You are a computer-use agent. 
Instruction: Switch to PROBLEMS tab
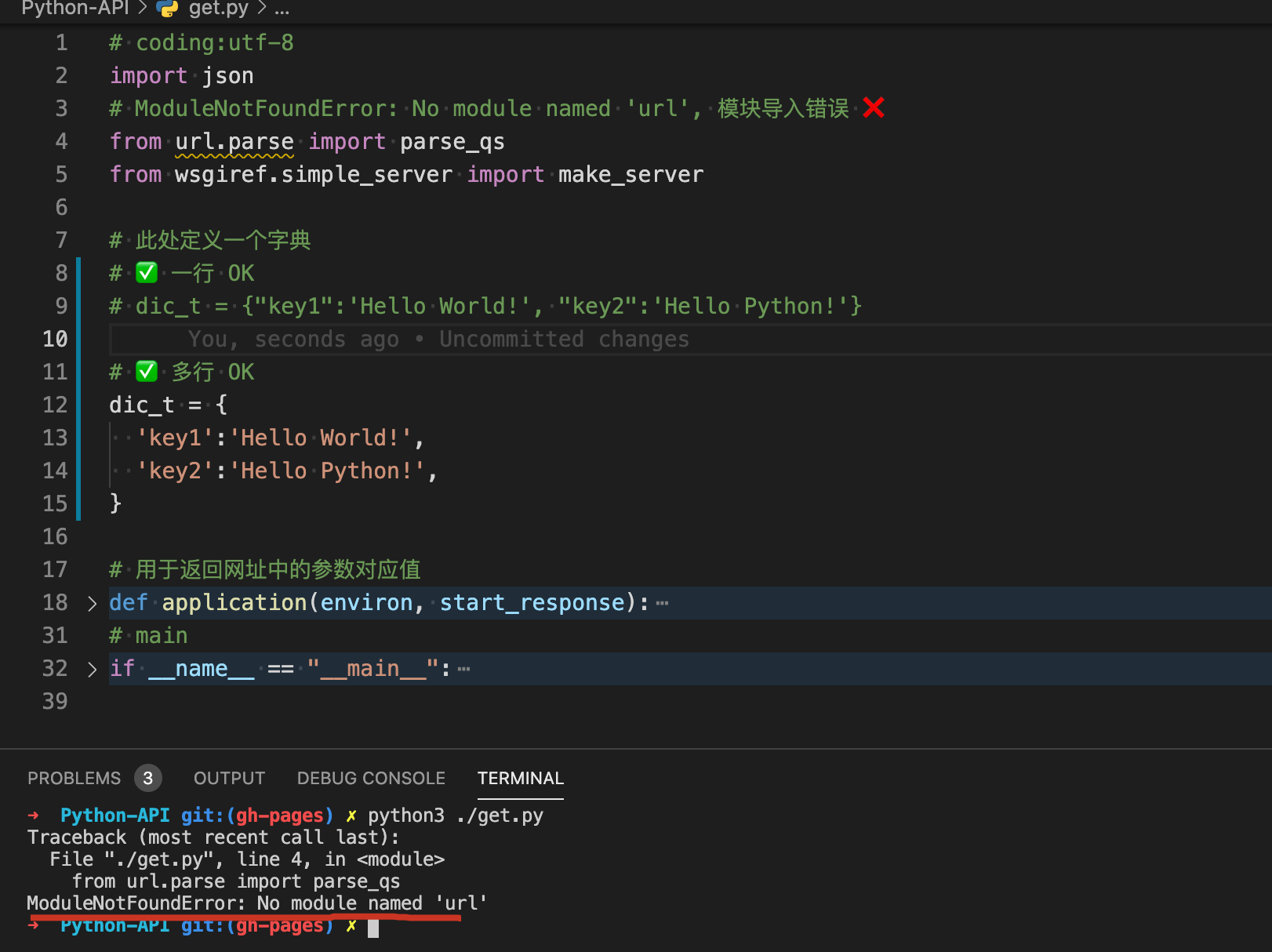click(75, 778)
